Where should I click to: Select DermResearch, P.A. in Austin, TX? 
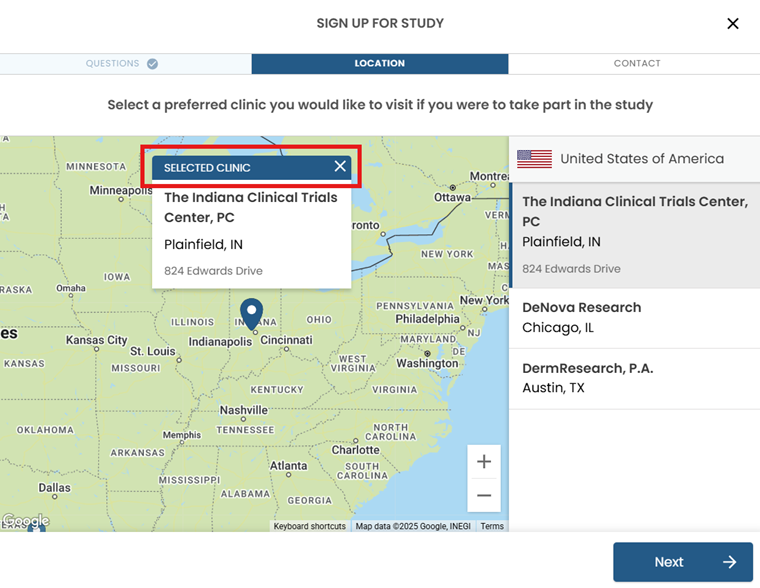pos(634,379)
